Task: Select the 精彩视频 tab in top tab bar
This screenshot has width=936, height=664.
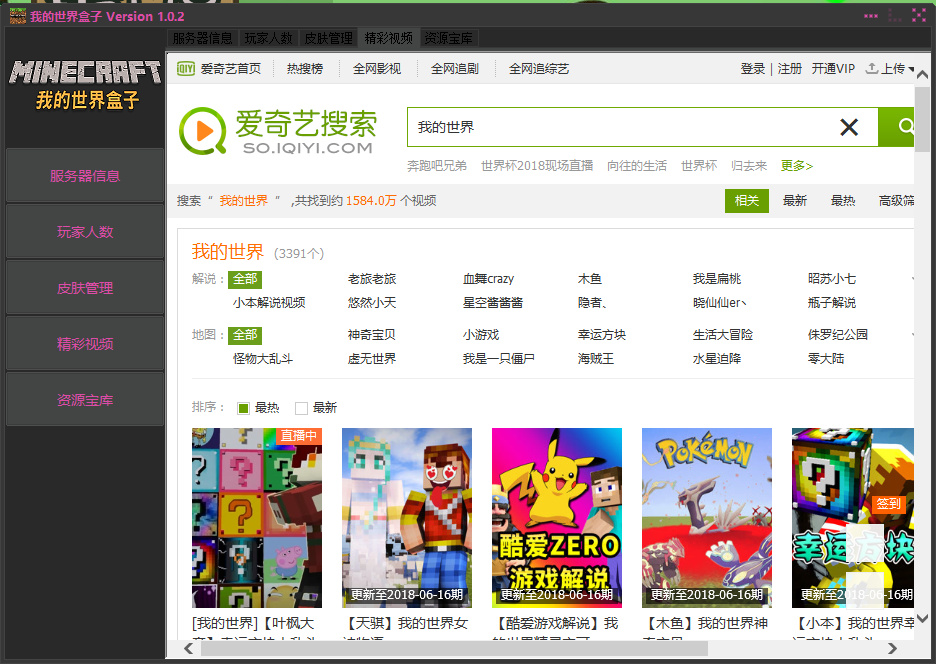Action: point(389,38)
